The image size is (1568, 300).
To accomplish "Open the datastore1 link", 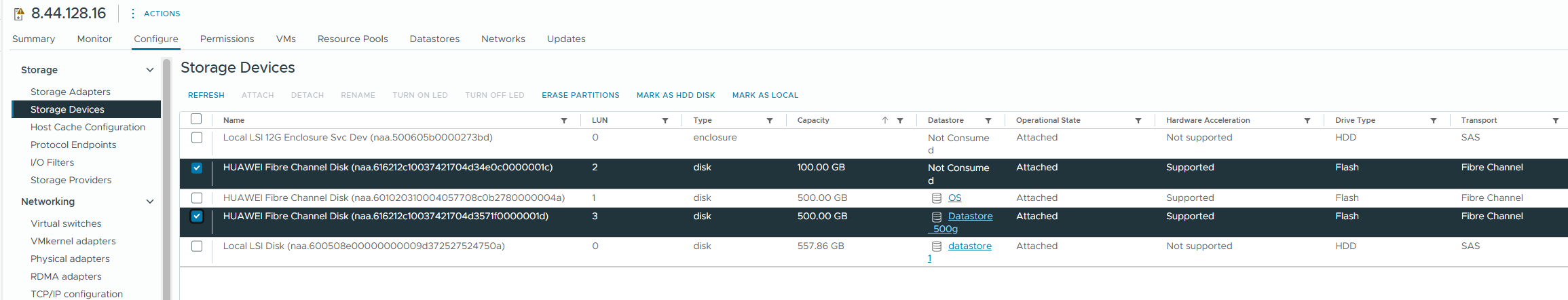I will [x=960, y=252].
